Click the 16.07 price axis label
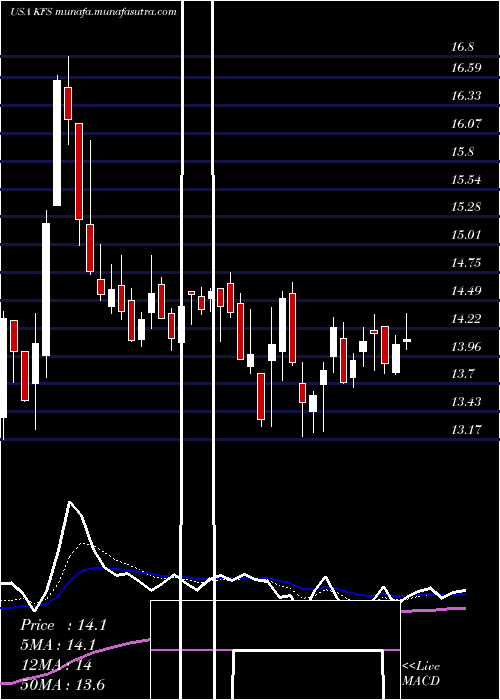The height and width of the screenshot is (700, 500). coord(466,124)
